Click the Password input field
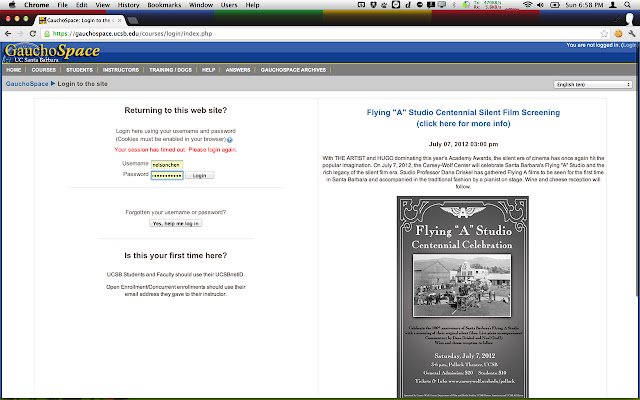The width and height of the screenshot is (640, 400). [x=167, y=176]
